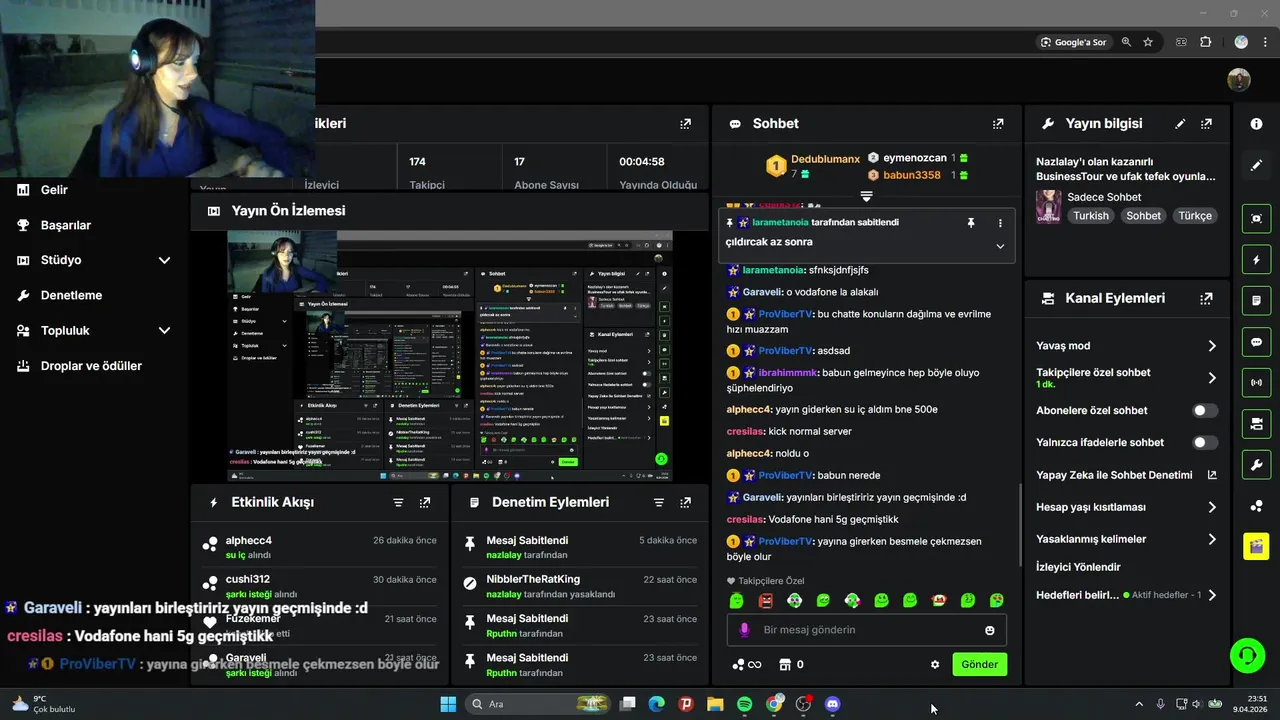Open Spotify from the taskbar
Viewport: 1280px width, 720px height.
(x=744, y=704)
